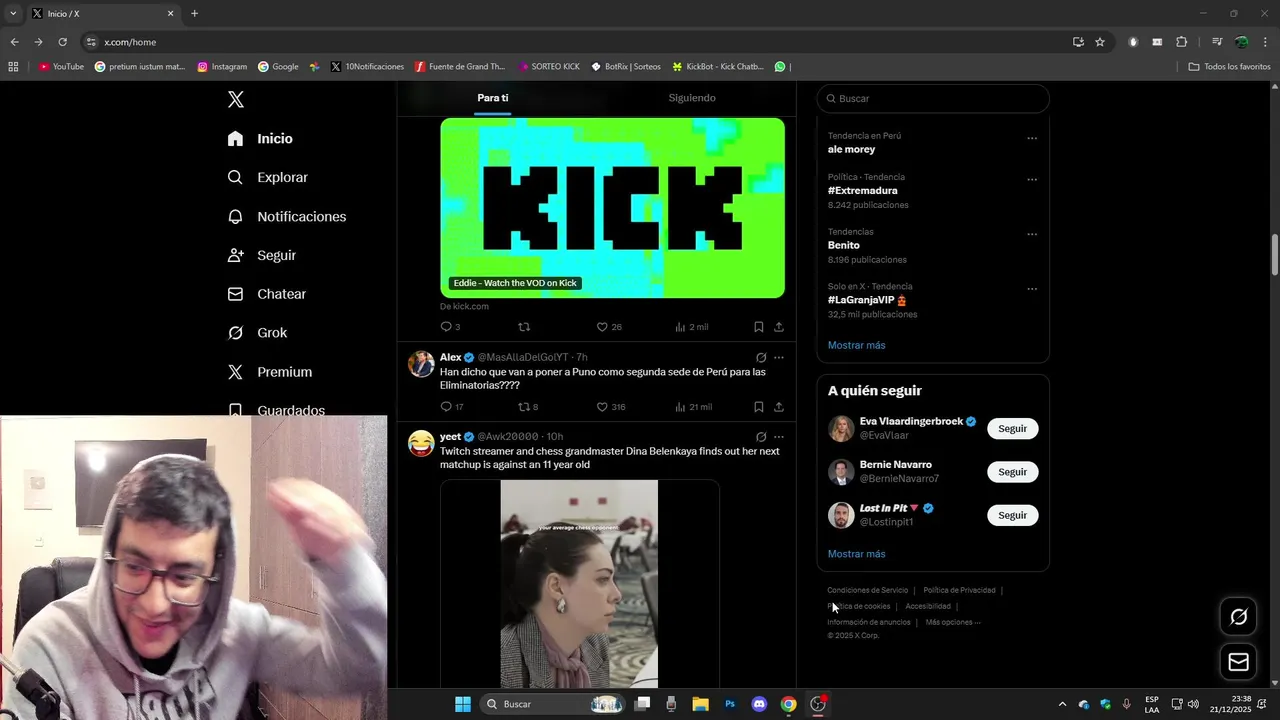Show more follow suggestions Mostrar más
The width and height of the screenshot is (1280, 720).
[856, 554]
